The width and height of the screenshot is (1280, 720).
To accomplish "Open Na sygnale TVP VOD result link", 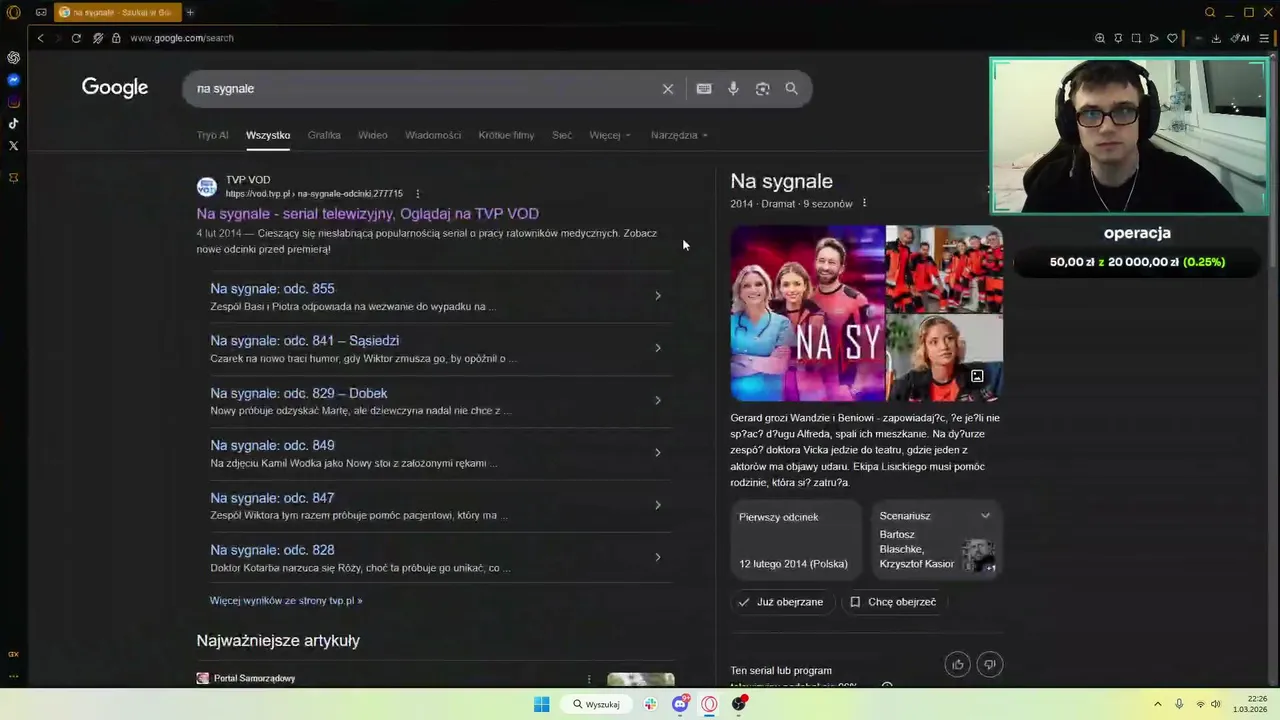I will (367, 214).
